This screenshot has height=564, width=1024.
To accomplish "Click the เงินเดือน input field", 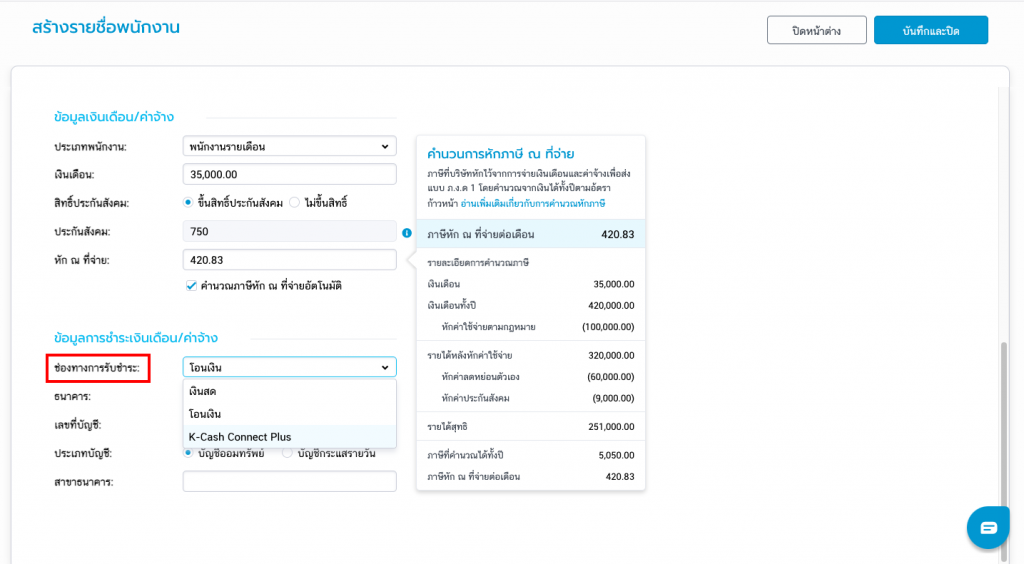I will pos(289,175).
